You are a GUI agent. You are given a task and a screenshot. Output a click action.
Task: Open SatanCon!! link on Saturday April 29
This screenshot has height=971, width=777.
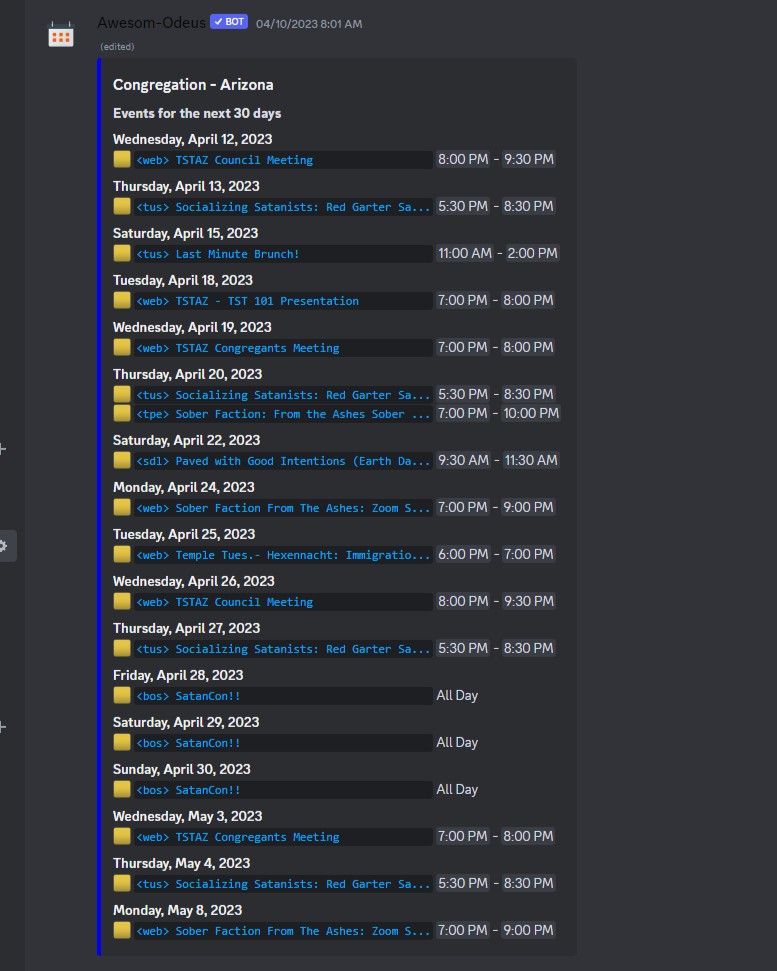pos(188,744)
